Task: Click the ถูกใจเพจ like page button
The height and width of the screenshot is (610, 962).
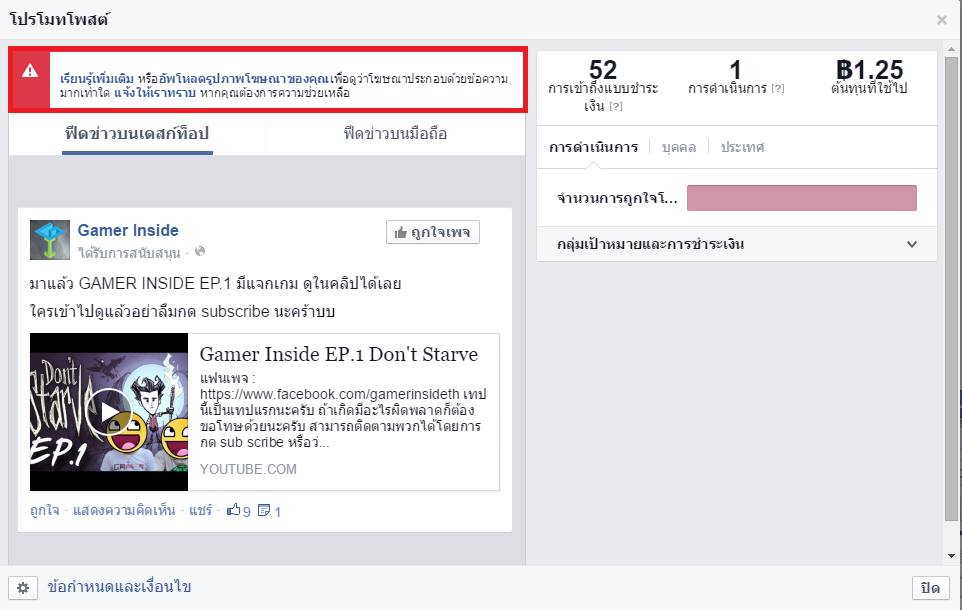Action: coord(433,233)
